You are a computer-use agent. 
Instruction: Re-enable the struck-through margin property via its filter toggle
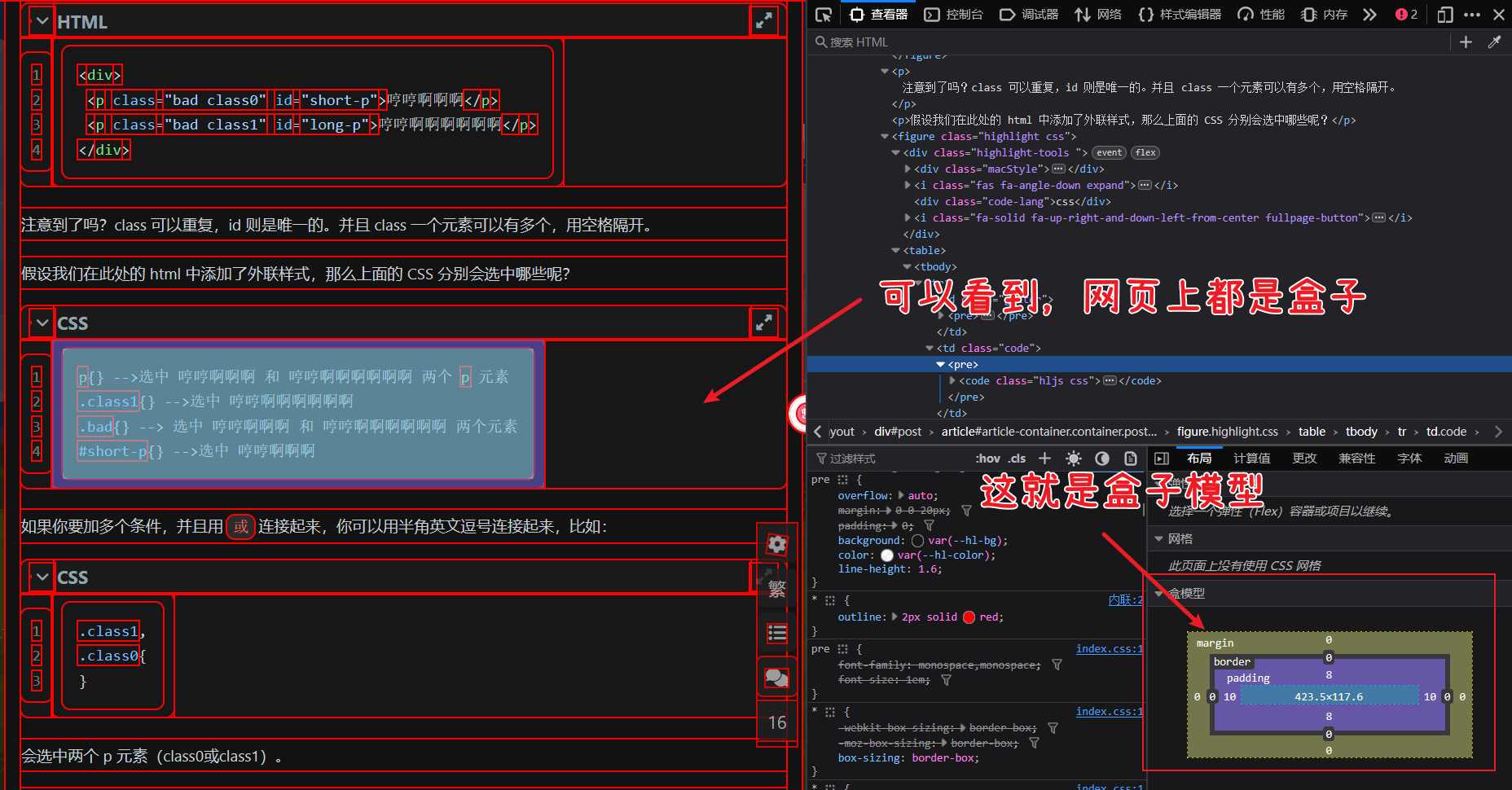point(966,510)
